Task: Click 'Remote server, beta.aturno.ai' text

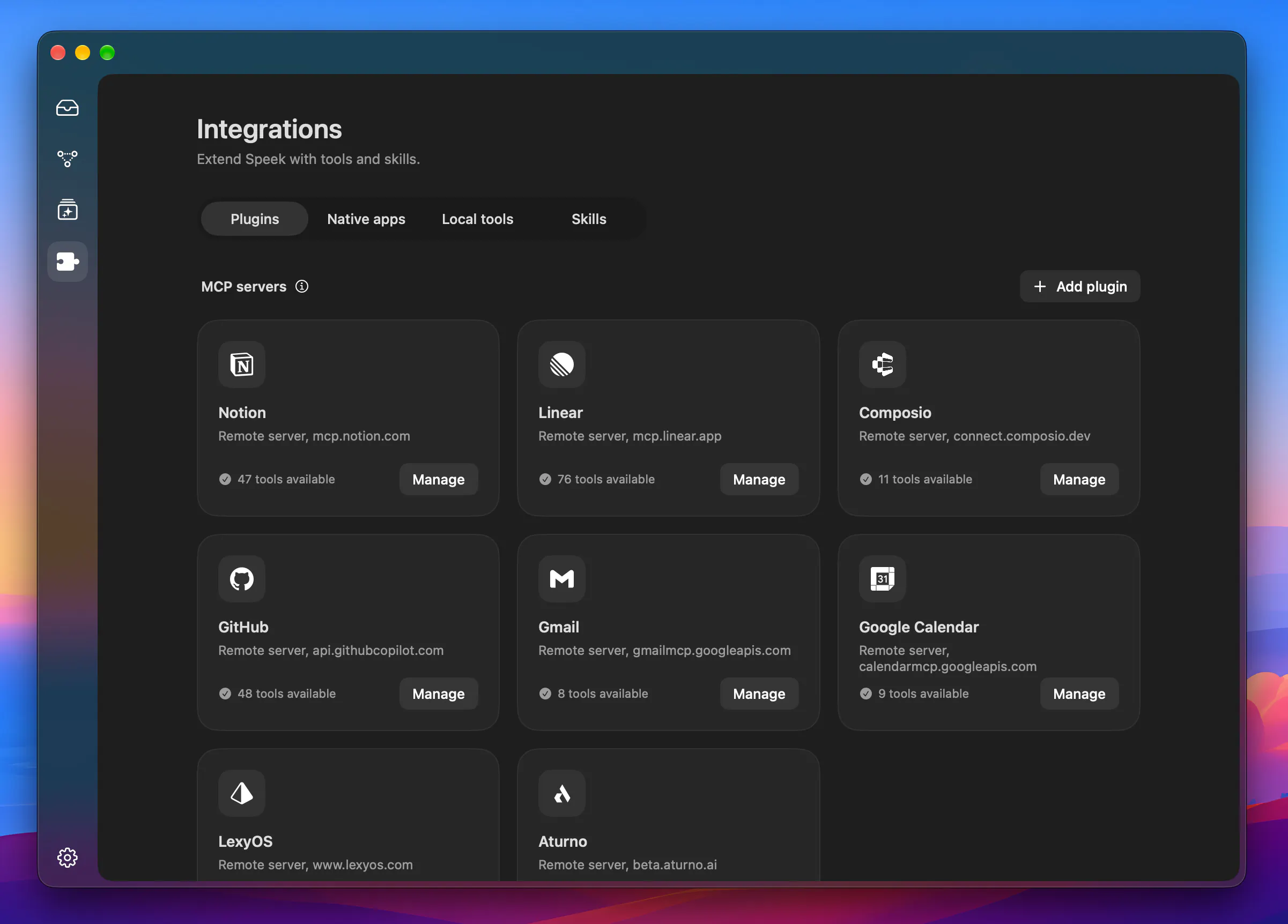Action: pyautogui.click(x=627, y=865)
